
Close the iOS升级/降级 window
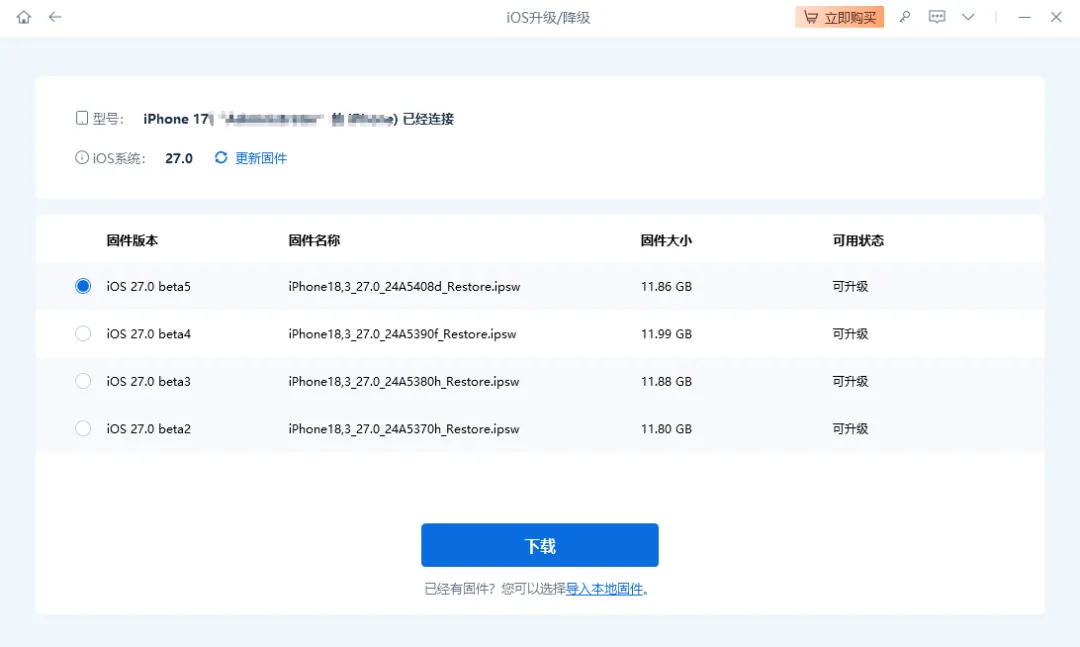[x=1056, y=17]
